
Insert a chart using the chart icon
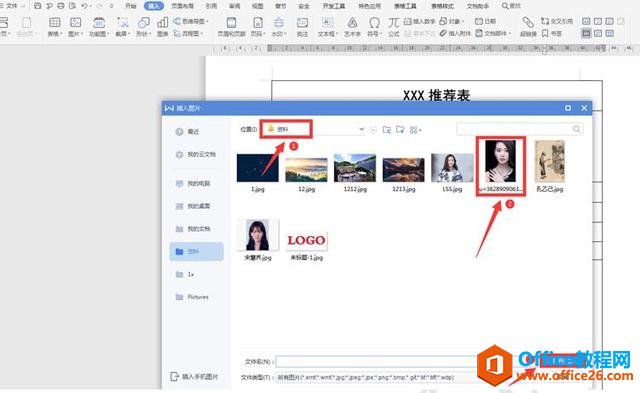click(x=162, y=27)
